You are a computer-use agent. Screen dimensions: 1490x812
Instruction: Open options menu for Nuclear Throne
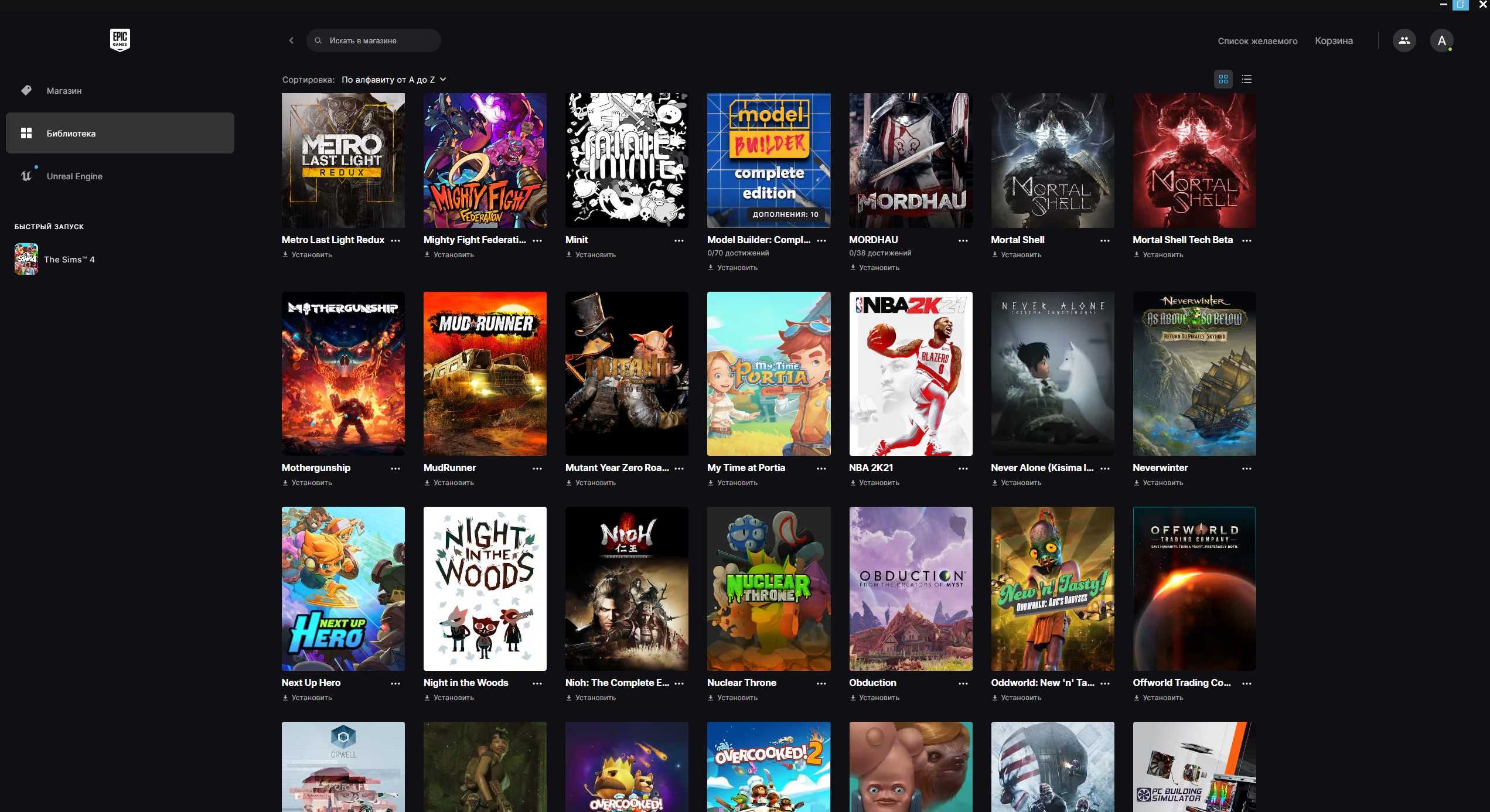pyautogui.click(x=821, y=683)
